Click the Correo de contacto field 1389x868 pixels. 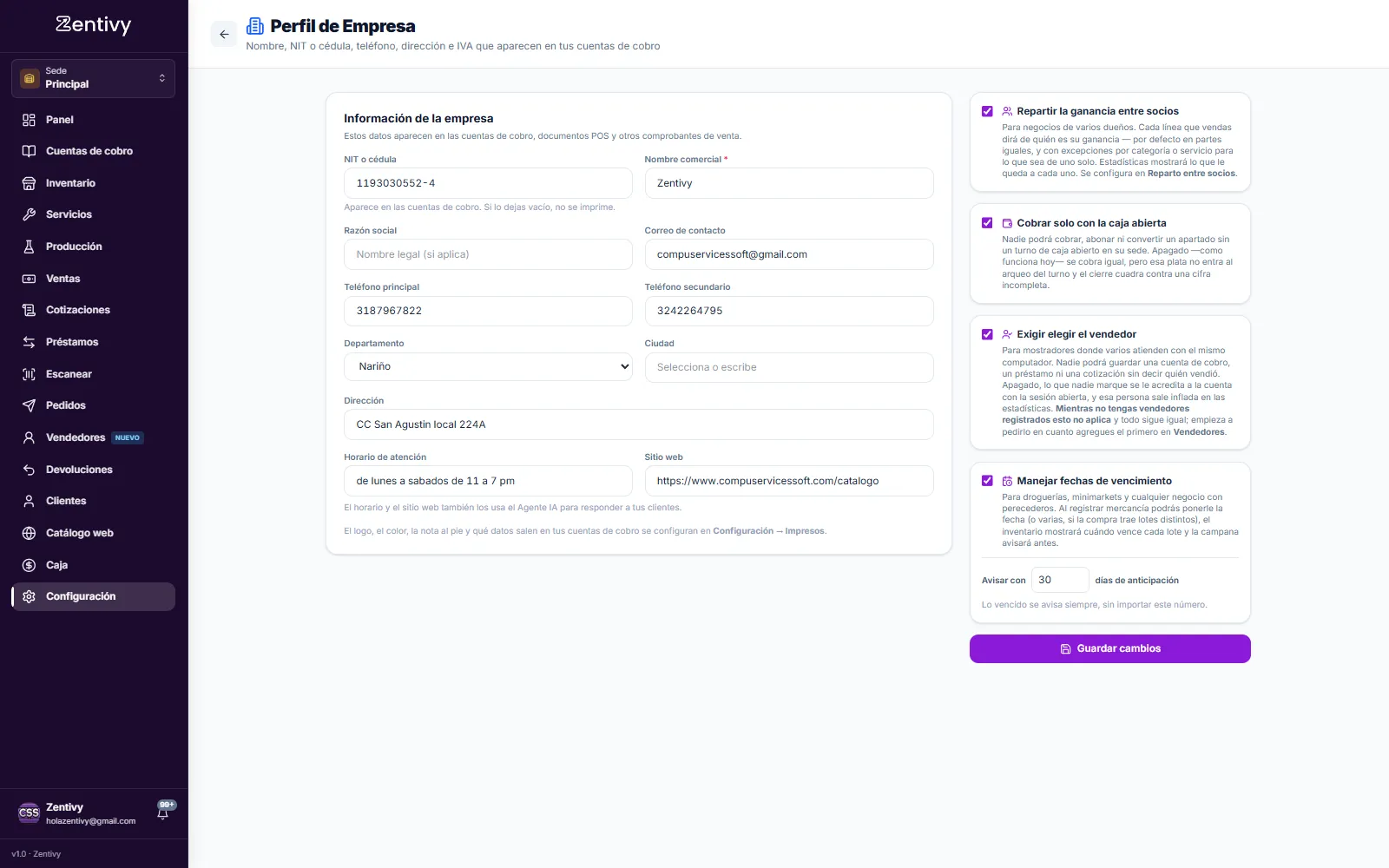pyautogui.click(x=789, y=254)
